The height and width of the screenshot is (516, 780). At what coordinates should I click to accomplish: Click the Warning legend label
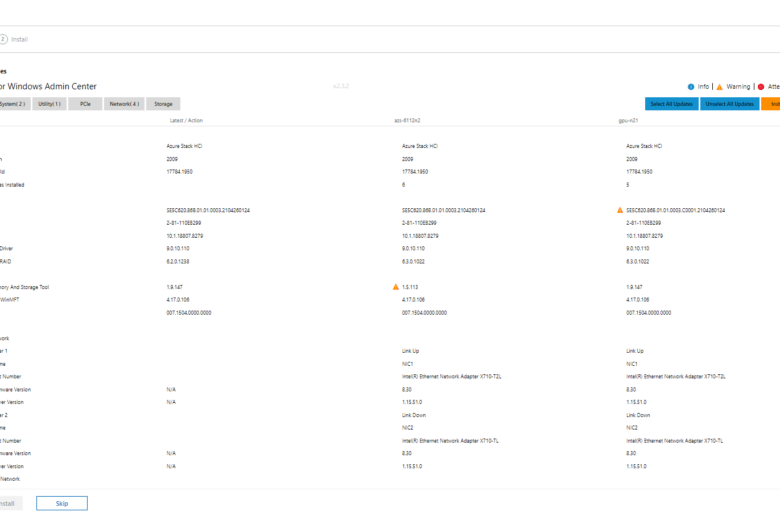pos(738,87)
